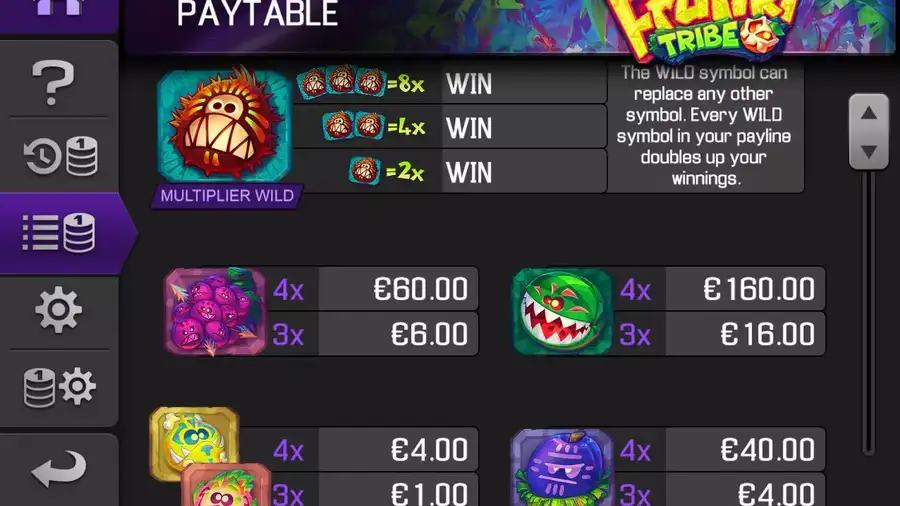Click the scroll down arrow
This screenshot has height=506, width=900.
(868, 151)
